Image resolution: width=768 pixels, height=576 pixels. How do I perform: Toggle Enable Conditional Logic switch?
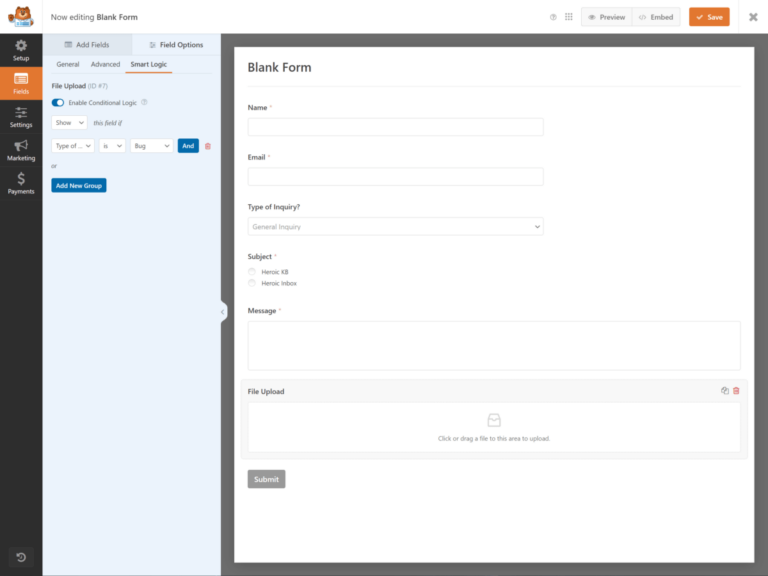58,102
